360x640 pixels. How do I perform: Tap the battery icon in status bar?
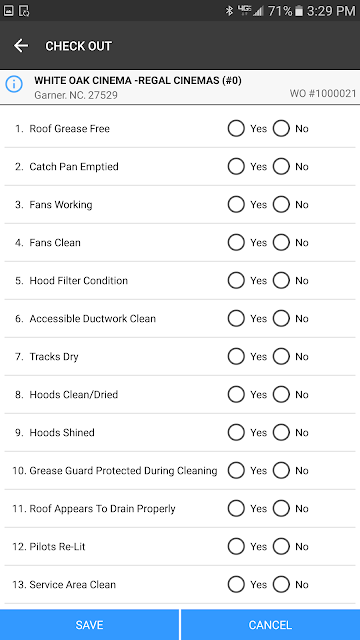tap(299, 11)
